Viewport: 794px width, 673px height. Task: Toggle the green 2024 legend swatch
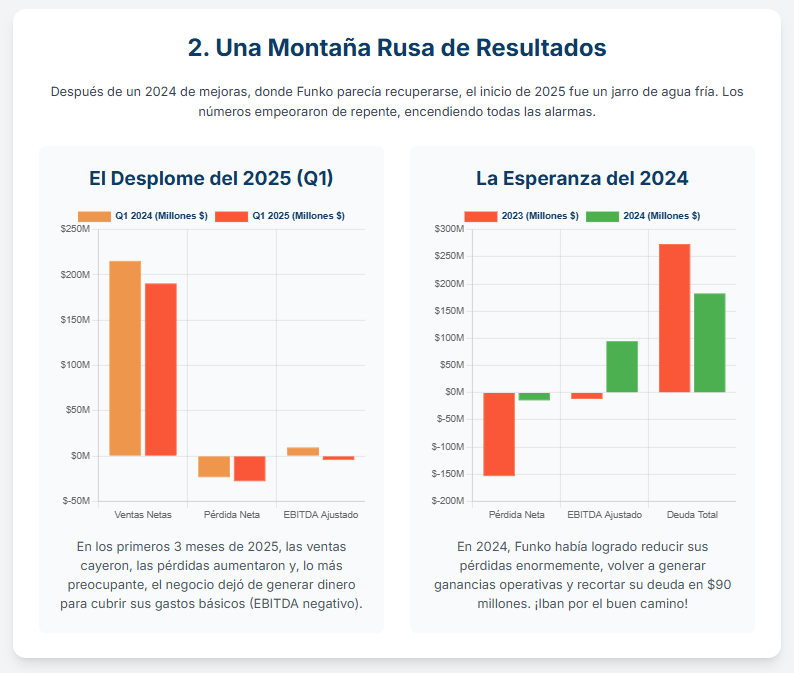point(602,216)
